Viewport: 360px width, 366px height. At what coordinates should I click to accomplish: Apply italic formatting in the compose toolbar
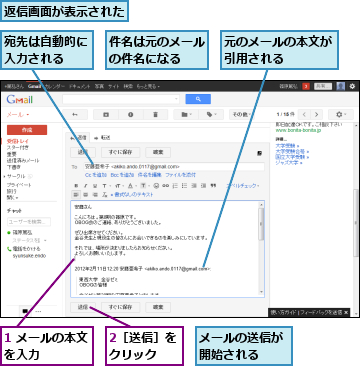coord(85,186)
